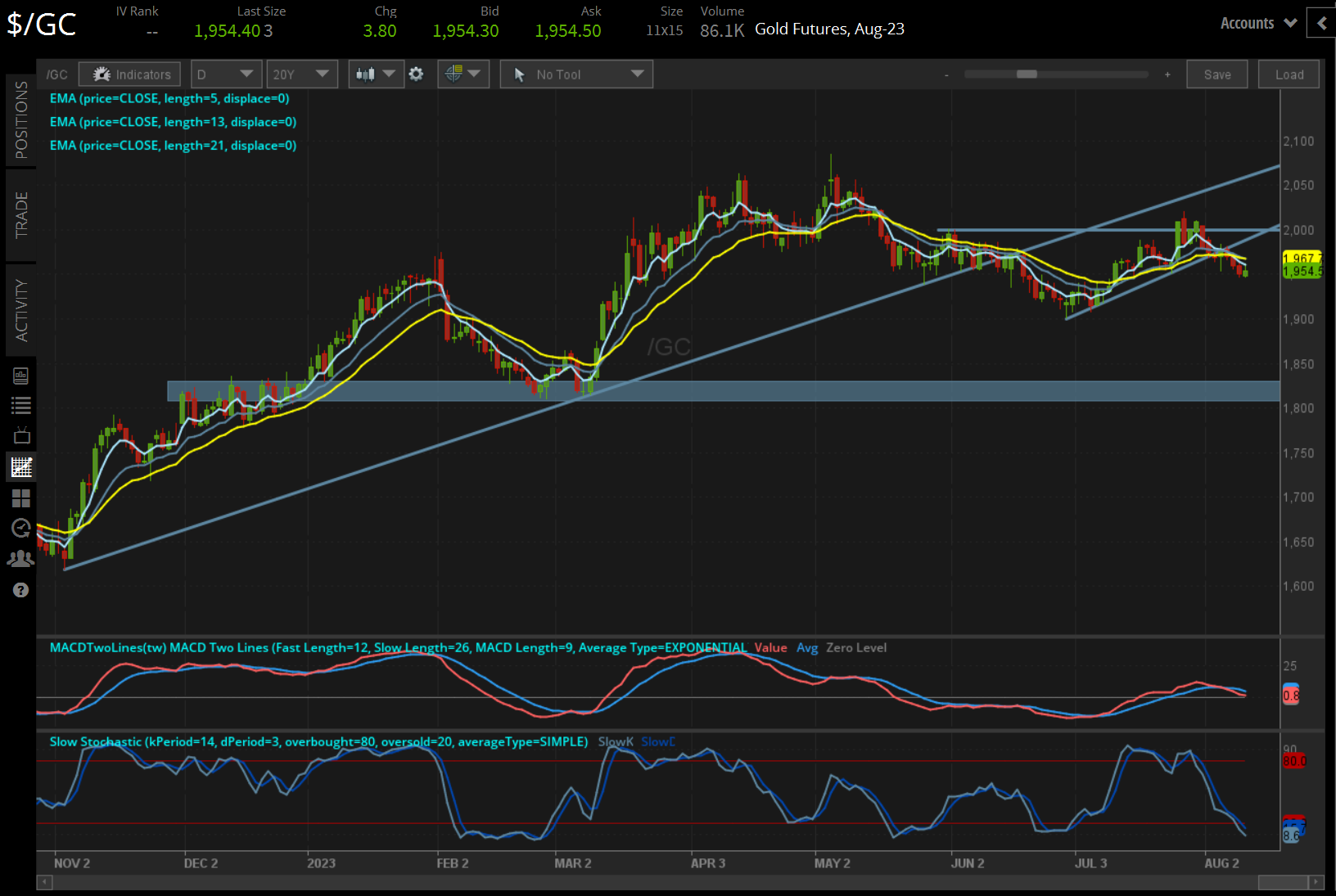The image size is (1336, 896).
Task: Open the help question mark icon
Action: pyautogui.click(x=21, y=590)
